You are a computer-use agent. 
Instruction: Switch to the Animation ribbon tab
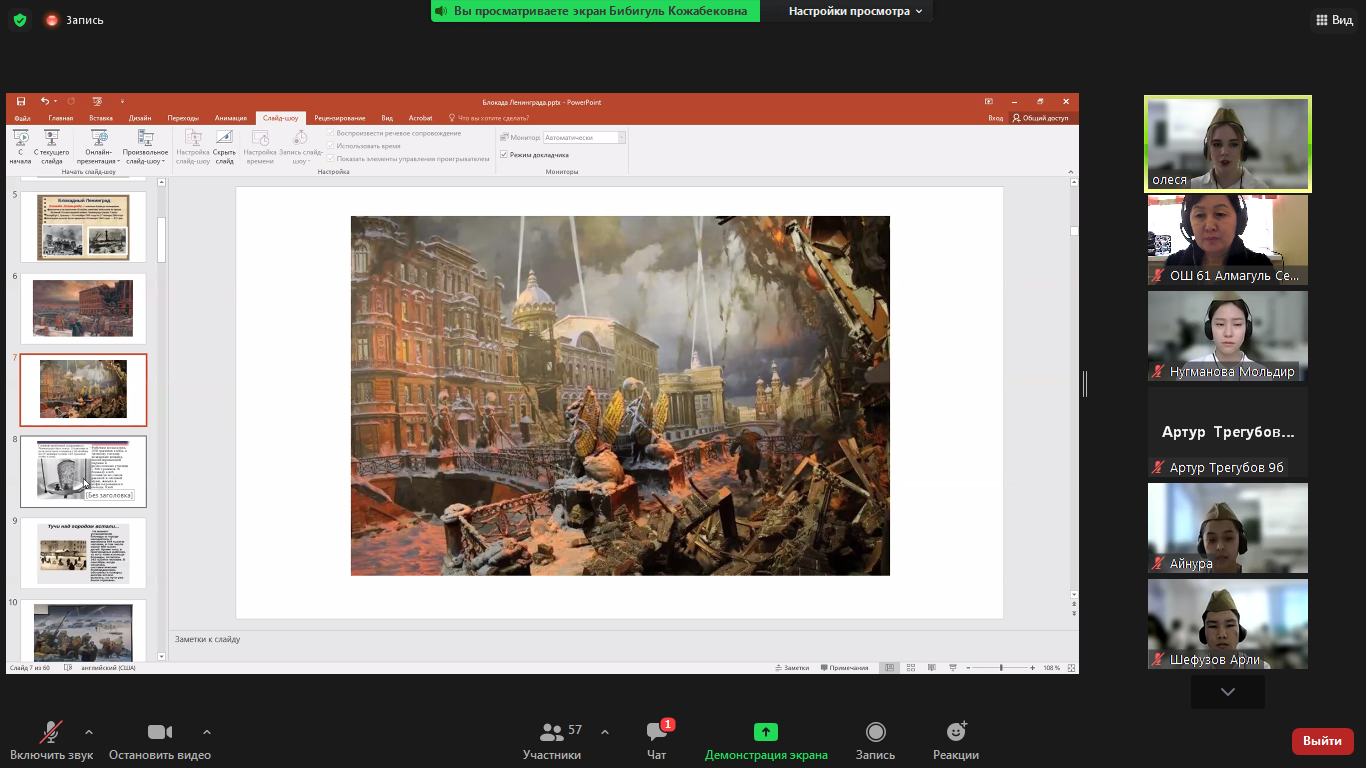[230, 118]
